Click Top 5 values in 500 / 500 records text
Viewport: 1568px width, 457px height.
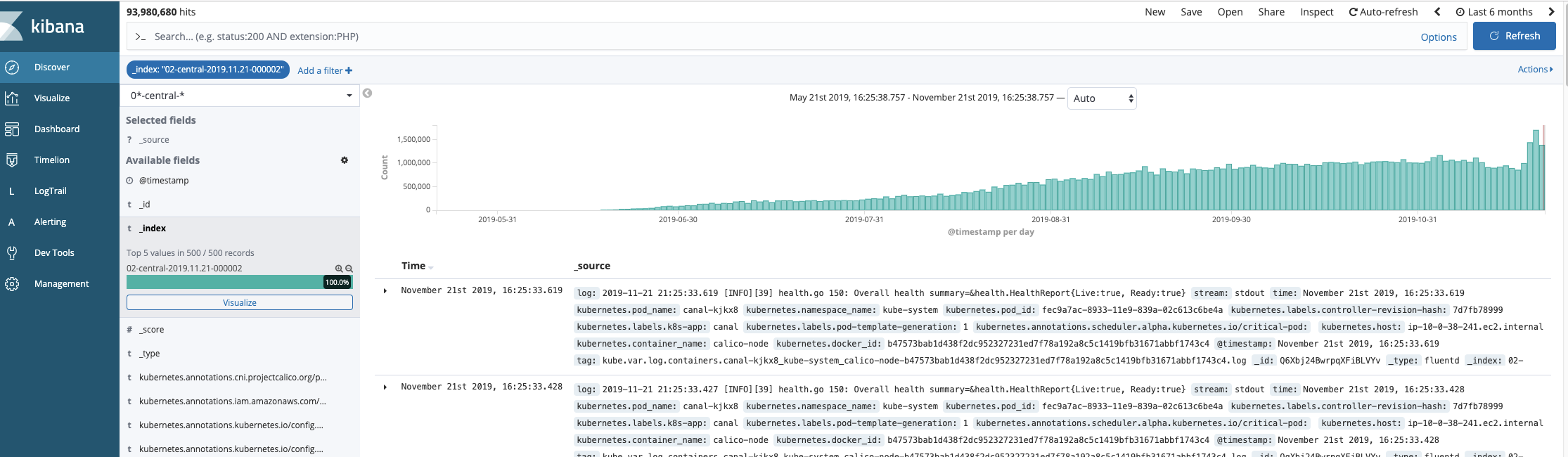191,253
